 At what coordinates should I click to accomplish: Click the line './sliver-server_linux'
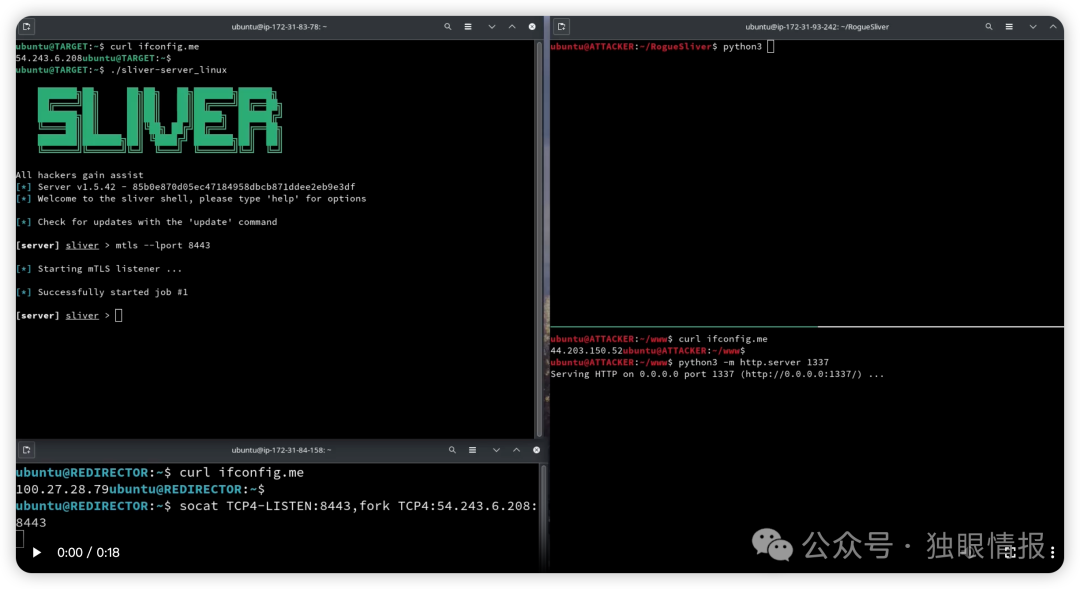click(x=169, y=70)
